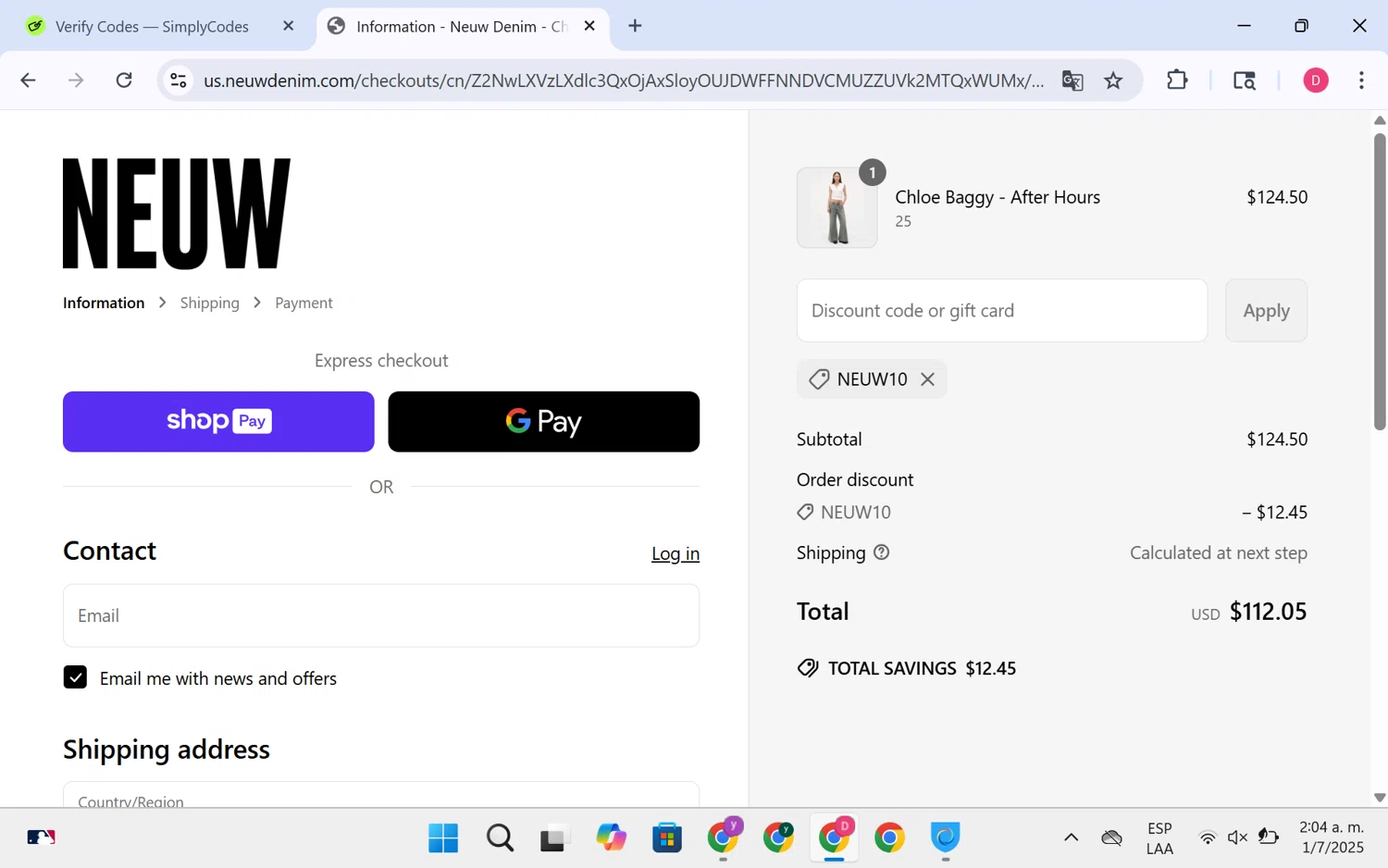Screen dimensions: 1388x868
Task: Click the total savings tag icon
Action: [808, 668]
